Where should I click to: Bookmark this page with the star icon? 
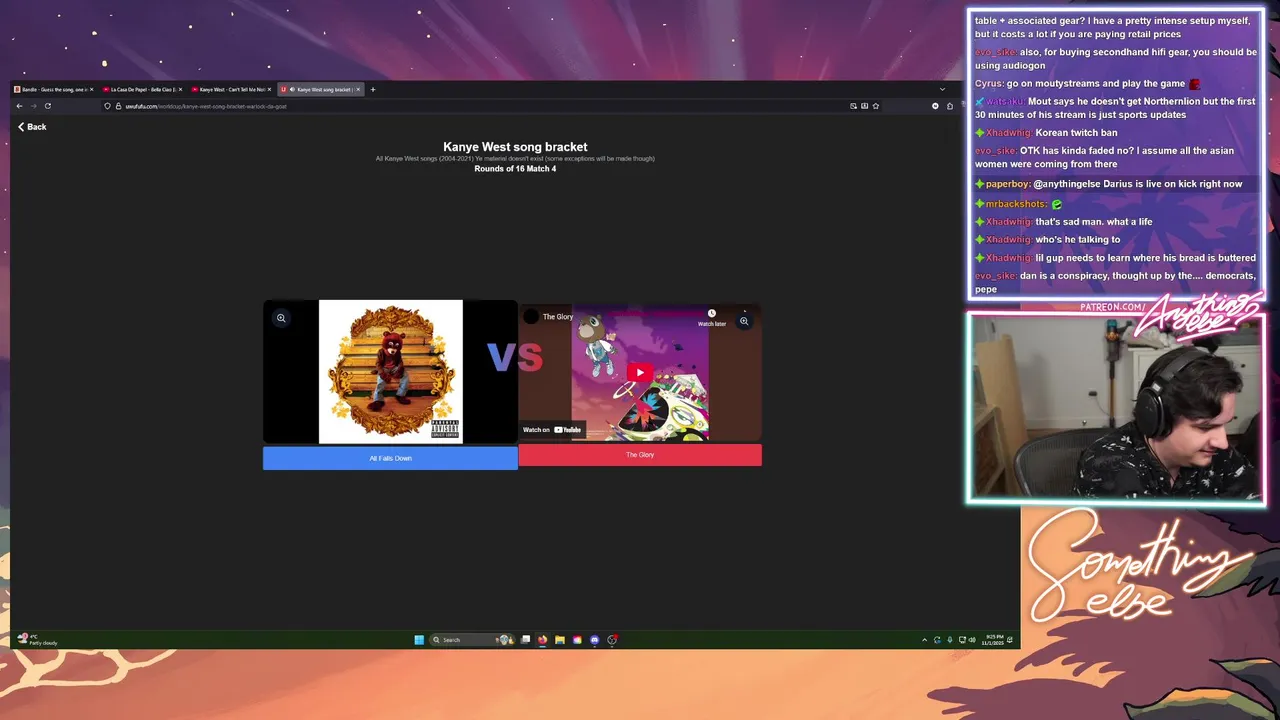click(x=876, y=106)
